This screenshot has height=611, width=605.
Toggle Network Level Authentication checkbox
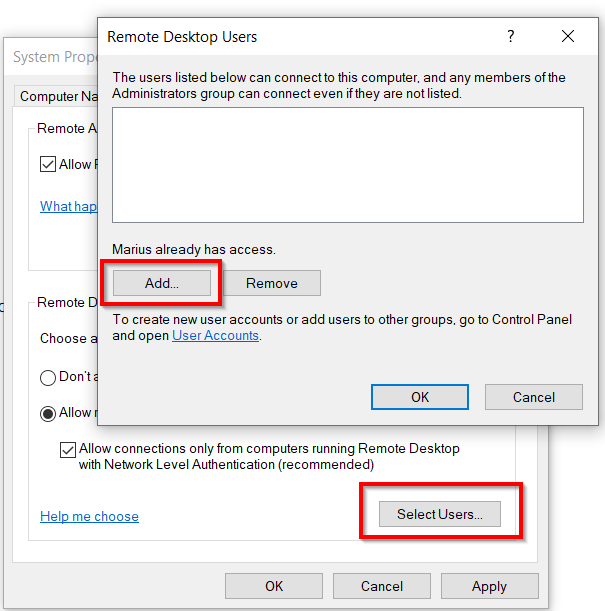click(x=68, y=449)
